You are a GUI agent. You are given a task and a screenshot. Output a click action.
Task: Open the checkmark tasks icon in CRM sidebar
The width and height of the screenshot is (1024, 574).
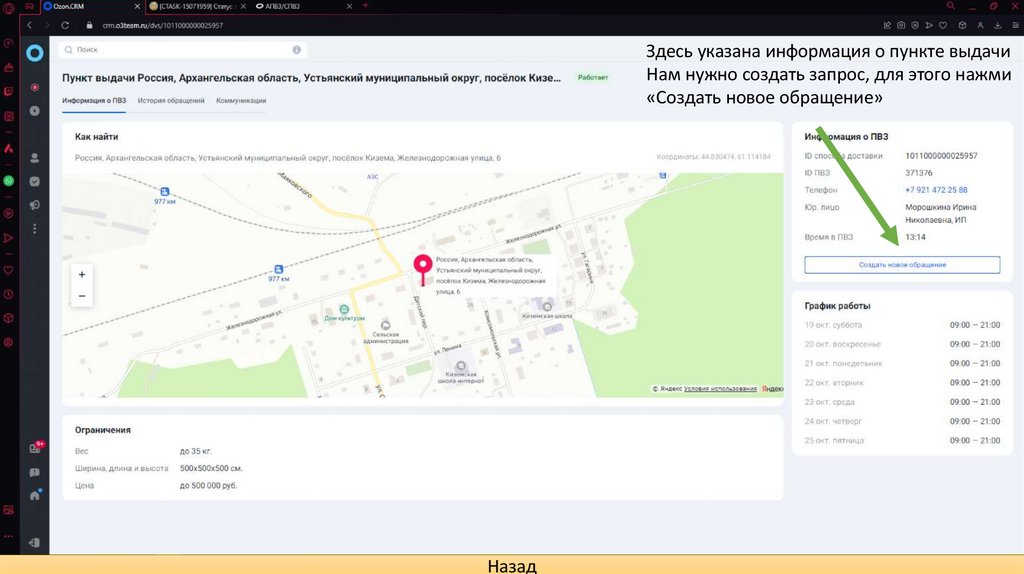[x=35, y=182]
